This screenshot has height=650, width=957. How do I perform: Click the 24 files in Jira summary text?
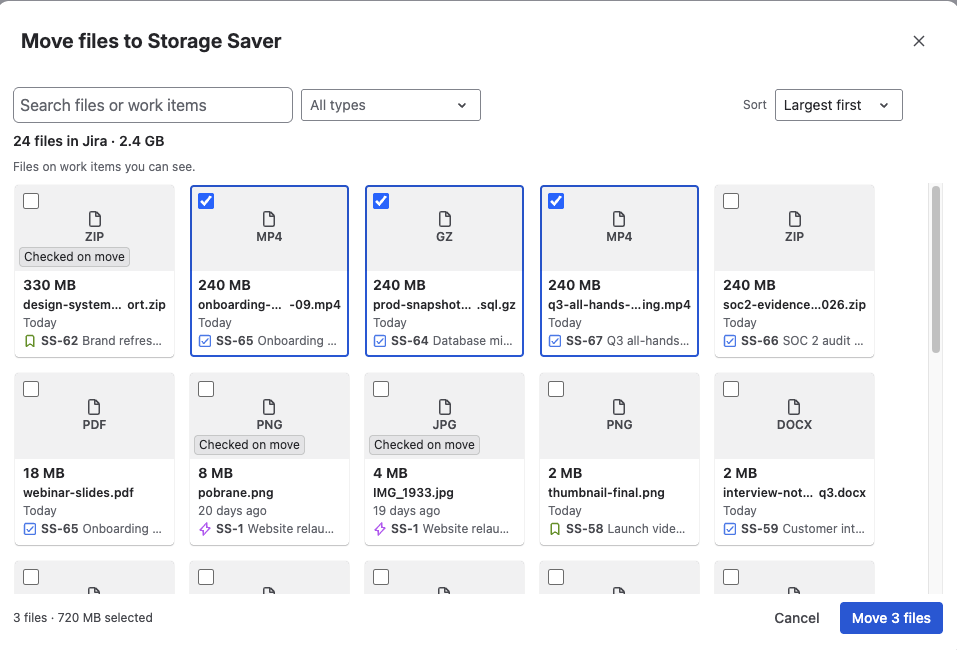(88, 141)
